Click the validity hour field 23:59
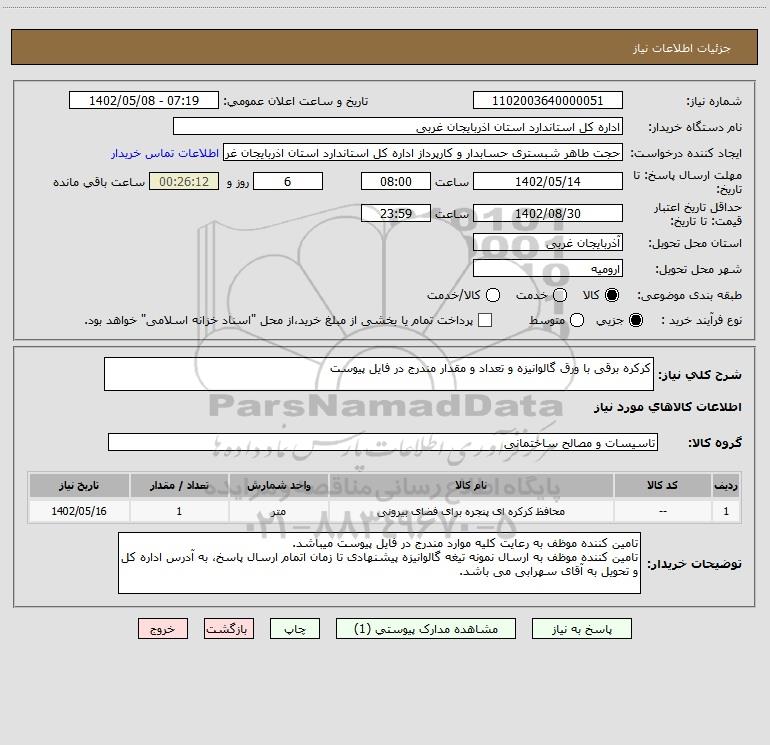Image resolution: width=770 pixels, height=745 pixels. click(396, 213)
